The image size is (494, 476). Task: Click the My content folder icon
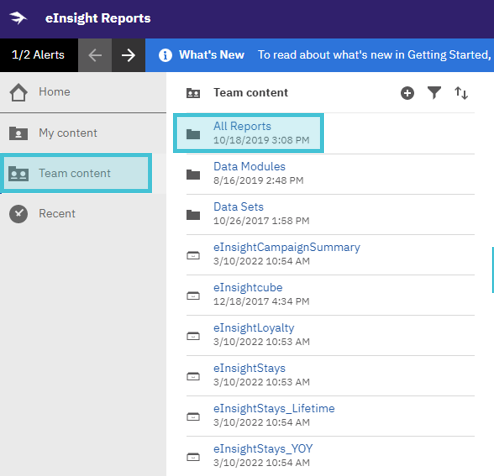(18, 133)
